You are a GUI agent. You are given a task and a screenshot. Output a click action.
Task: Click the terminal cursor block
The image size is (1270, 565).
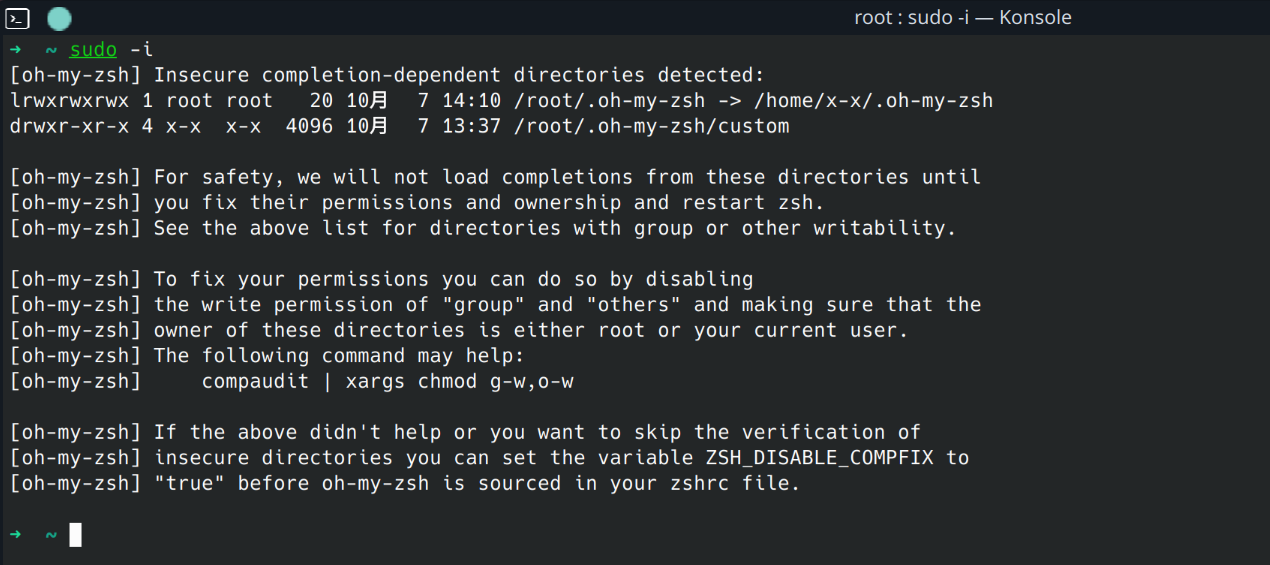coord(76,535)
